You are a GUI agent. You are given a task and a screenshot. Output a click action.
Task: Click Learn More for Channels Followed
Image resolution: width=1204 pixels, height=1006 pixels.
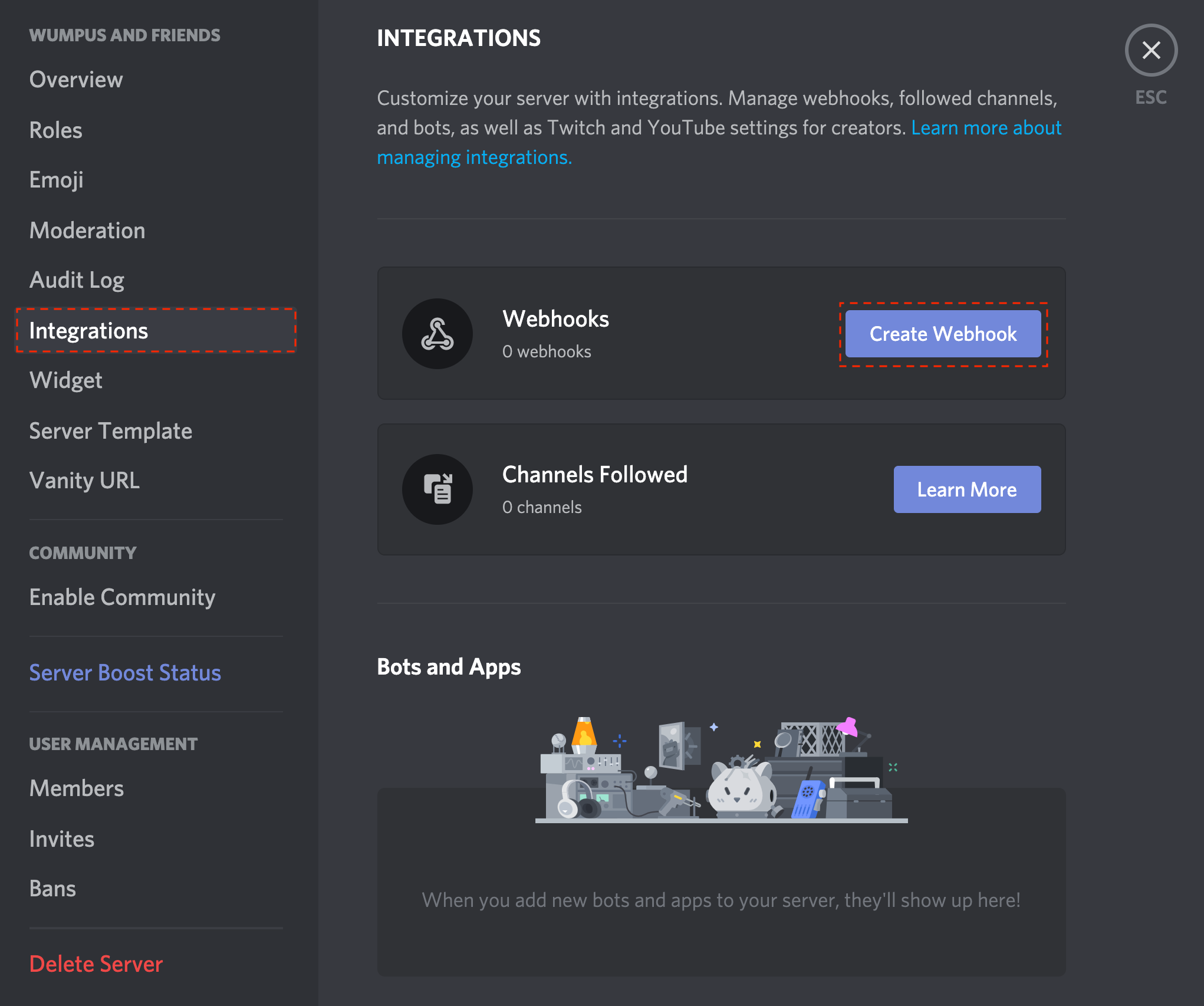[x=967, y=489]
